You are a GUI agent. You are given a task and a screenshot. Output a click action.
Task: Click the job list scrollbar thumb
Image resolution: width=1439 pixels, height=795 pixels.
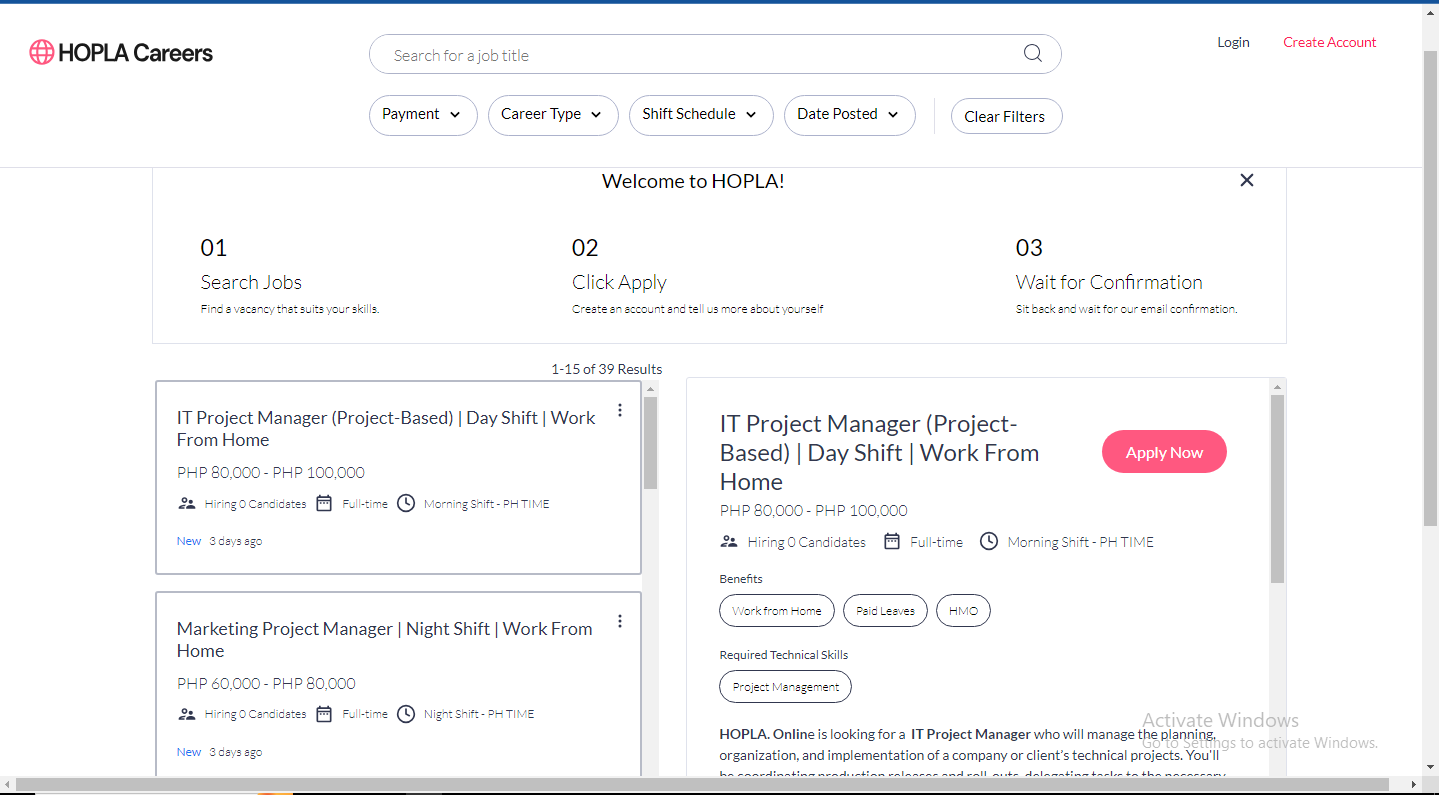click(x=650, y=442)
